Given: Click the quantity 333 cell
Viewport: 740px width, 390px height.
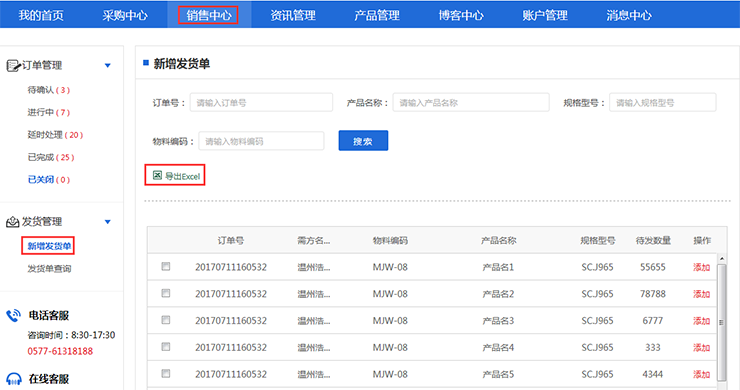Looking at the screenshot, I should tap(653, 348).
